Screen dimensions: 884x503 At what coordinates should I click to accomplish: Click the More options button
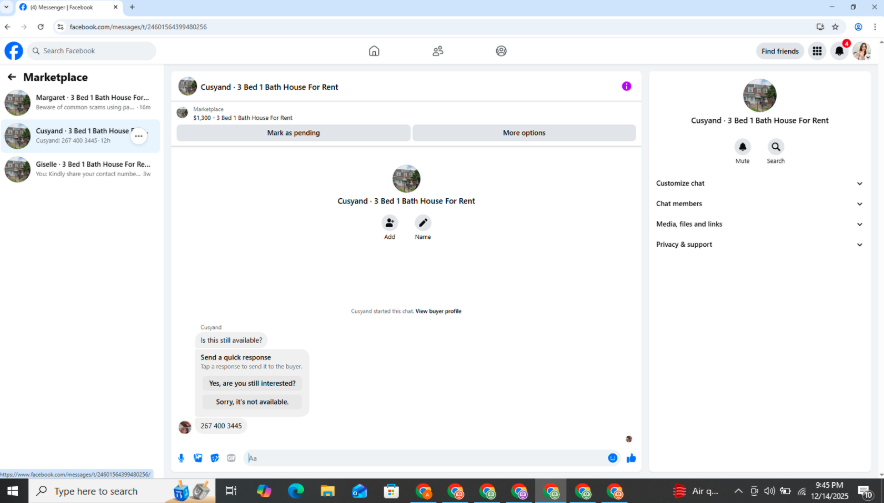click(524, 133)
